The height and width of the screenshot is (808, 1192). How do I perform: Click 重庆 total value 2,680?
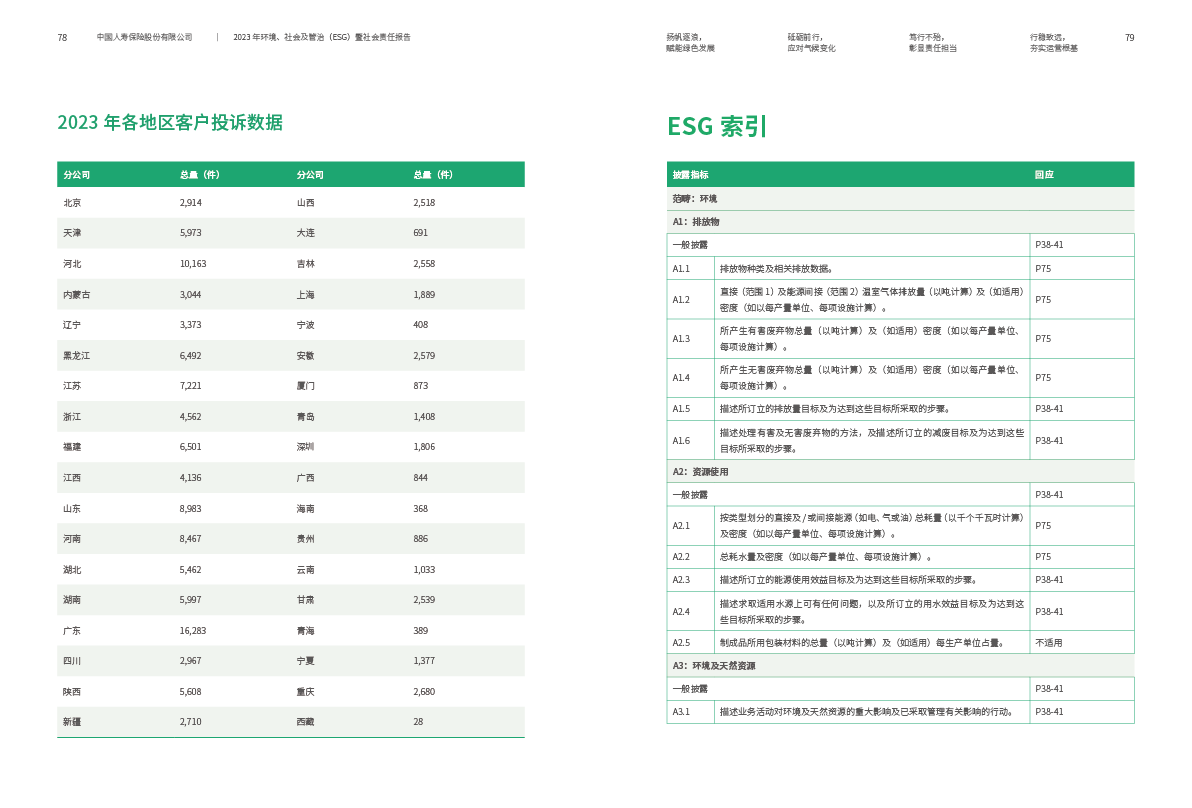[424, 692]
